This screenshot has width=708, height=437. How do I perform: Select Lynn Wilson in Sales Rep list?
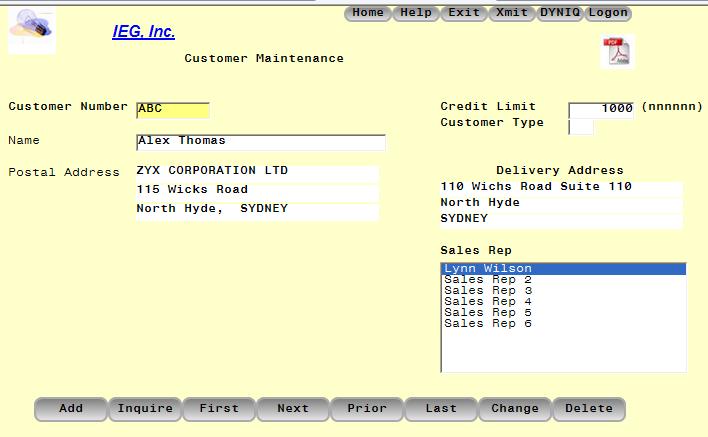coord(489,269)
